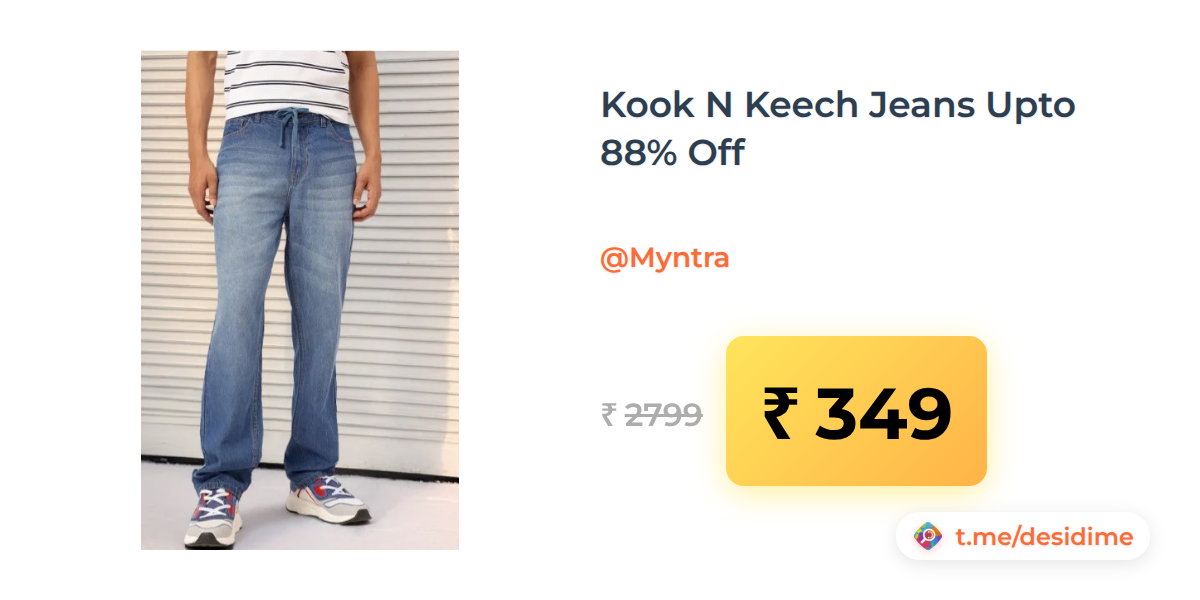1200x600 pixels.
Task: Click the 349 number in the badge
Action: 883,413
